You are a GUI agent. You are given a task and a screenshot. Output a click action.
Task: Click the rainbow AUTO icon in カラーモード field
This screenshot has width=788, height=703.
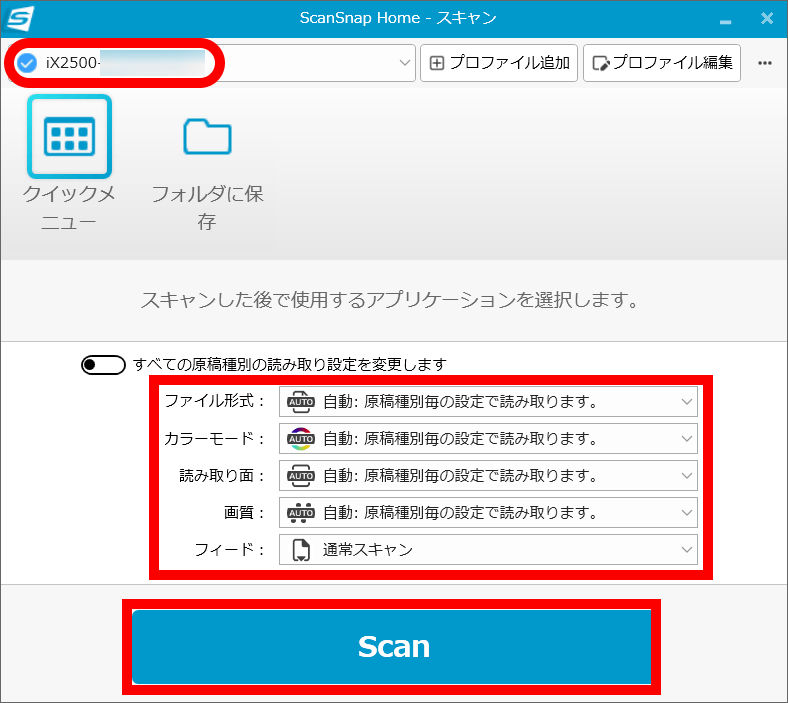tap(301, 439)
